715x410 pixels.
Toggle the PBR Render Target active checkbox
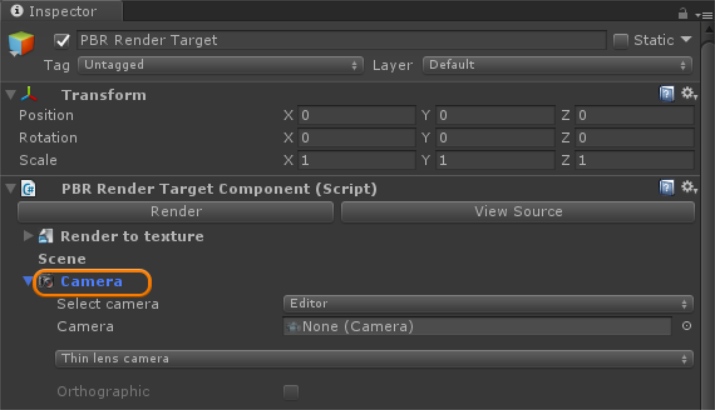click(x=62, y=41)
